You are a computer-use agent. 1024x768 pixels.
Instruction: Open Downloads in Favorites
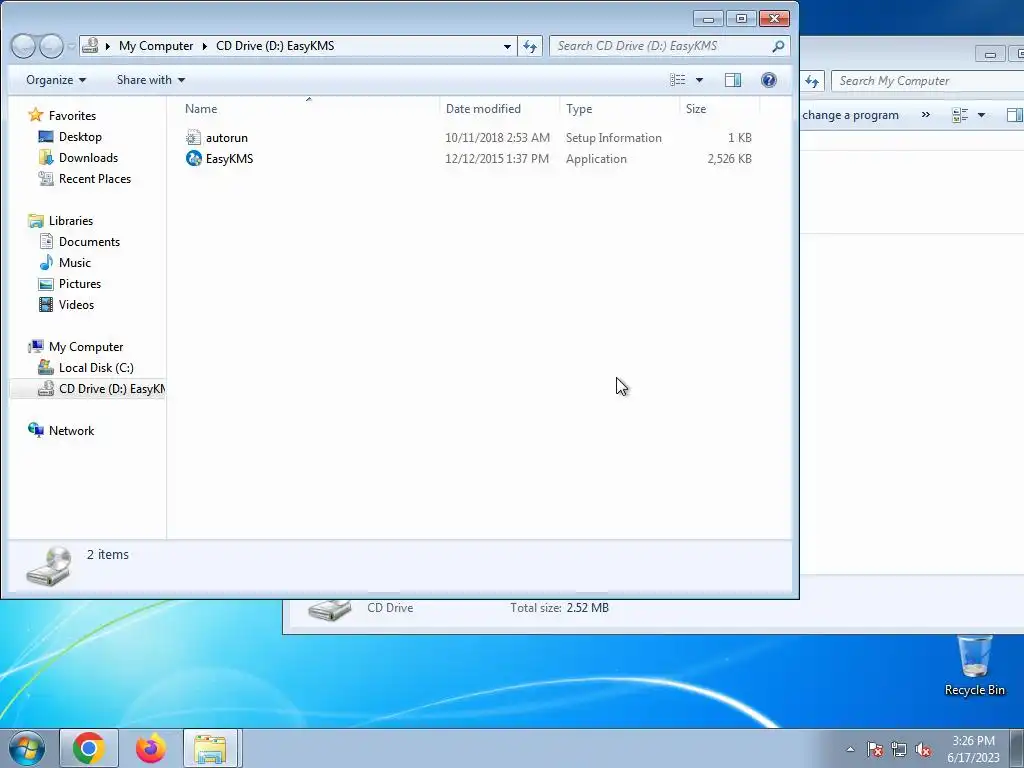(88, 157)
